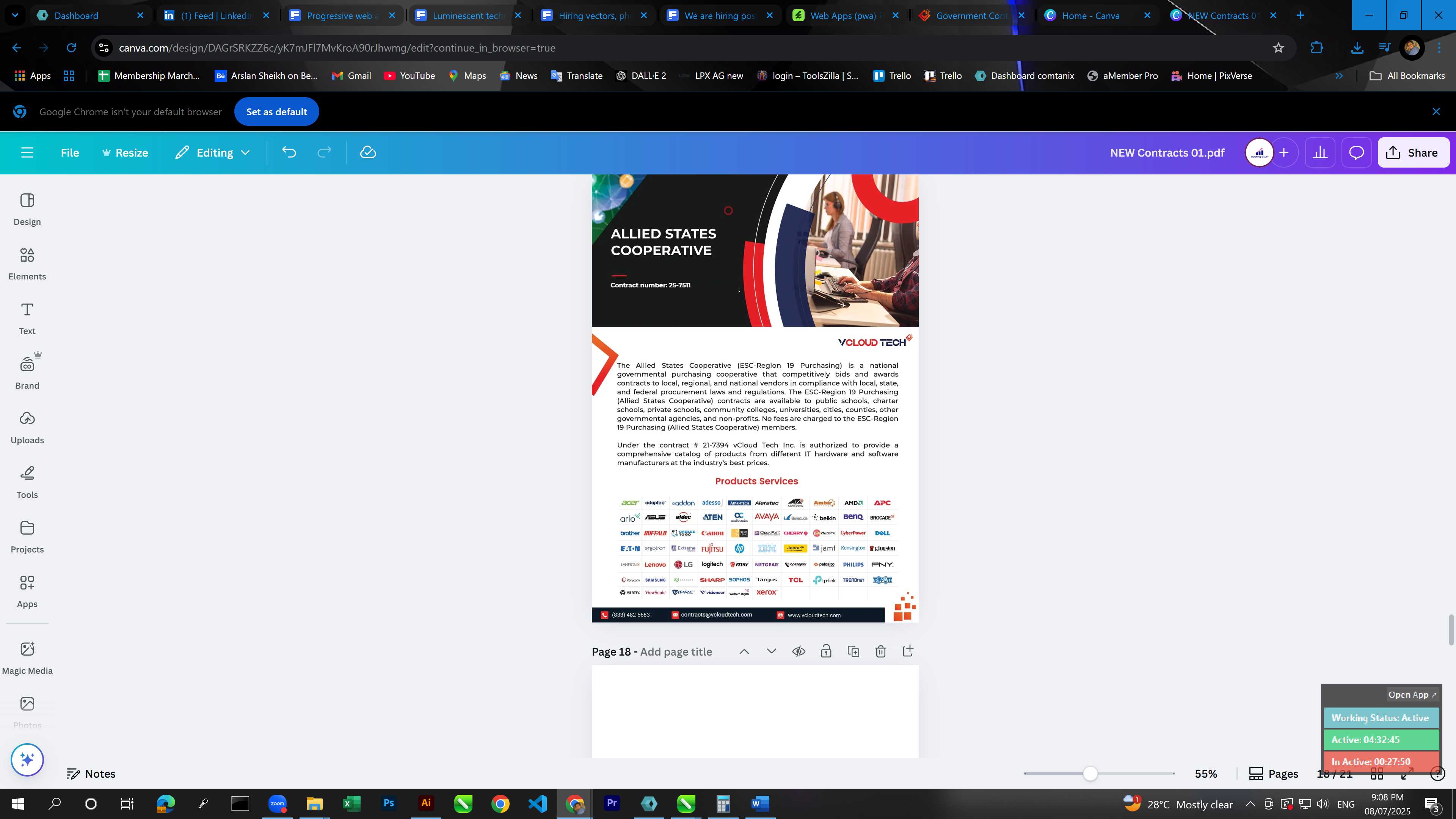Open the Gmail bookmark
Image resolution: width=1456 pixels, height=819 pixels.
351,76
